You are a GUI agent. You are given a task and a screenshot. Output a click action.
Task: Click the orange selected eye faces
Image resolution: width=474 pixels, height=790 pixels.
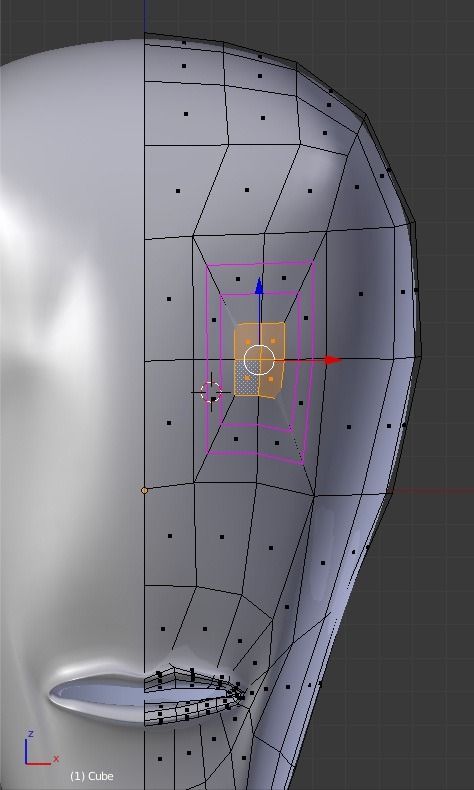259,360
